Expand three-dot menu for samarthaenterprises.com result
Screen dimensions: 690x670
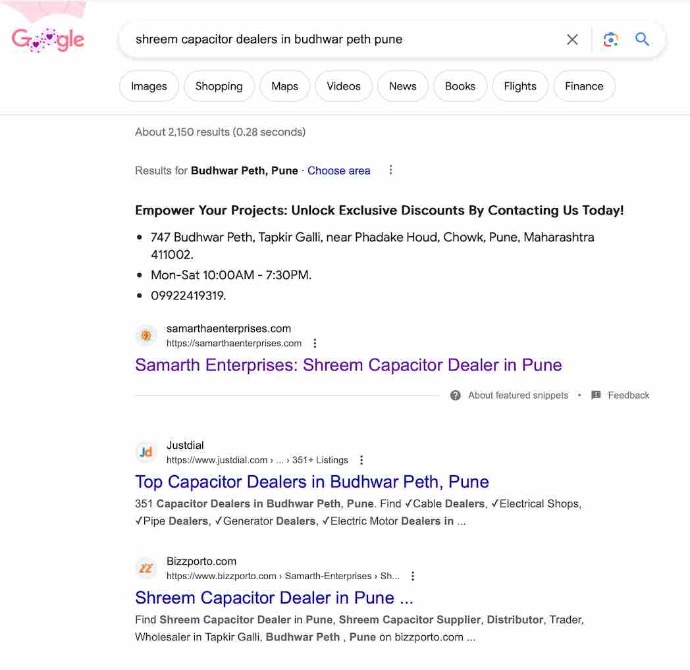point(315,343)
